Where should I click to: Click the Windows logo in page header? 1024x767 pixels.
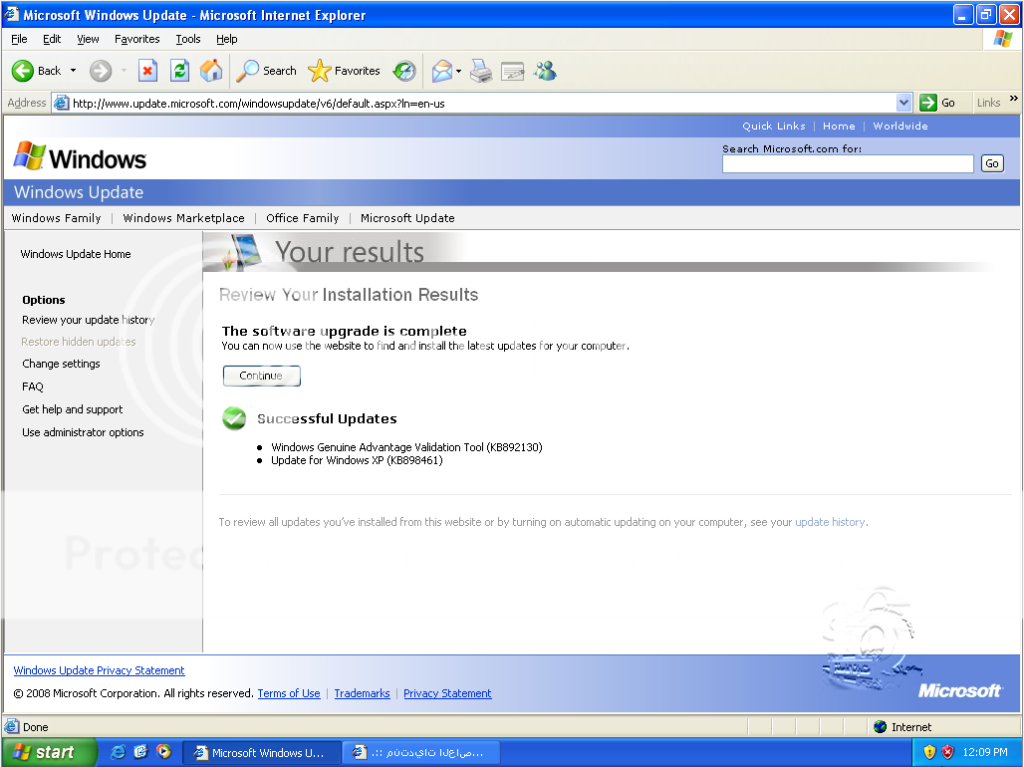[x=80, y=157]
